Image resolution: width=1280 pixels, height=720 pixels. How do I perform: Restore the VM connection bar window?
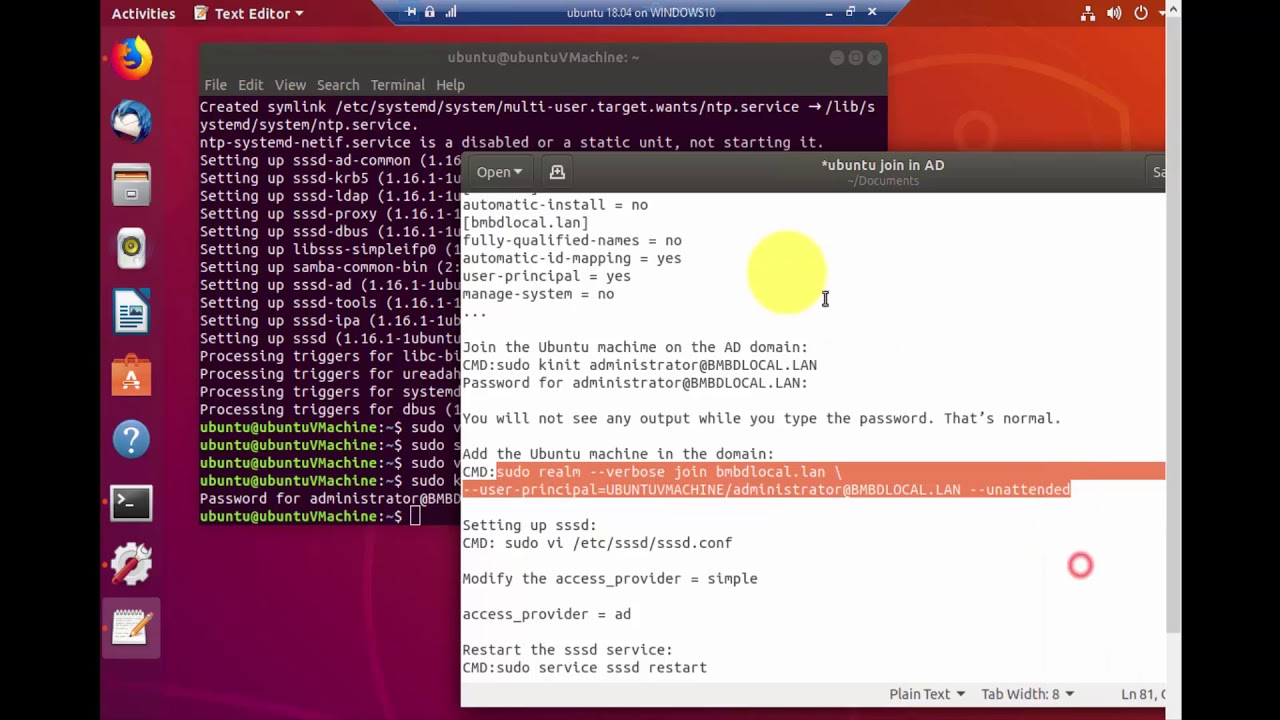pos(850,12)
